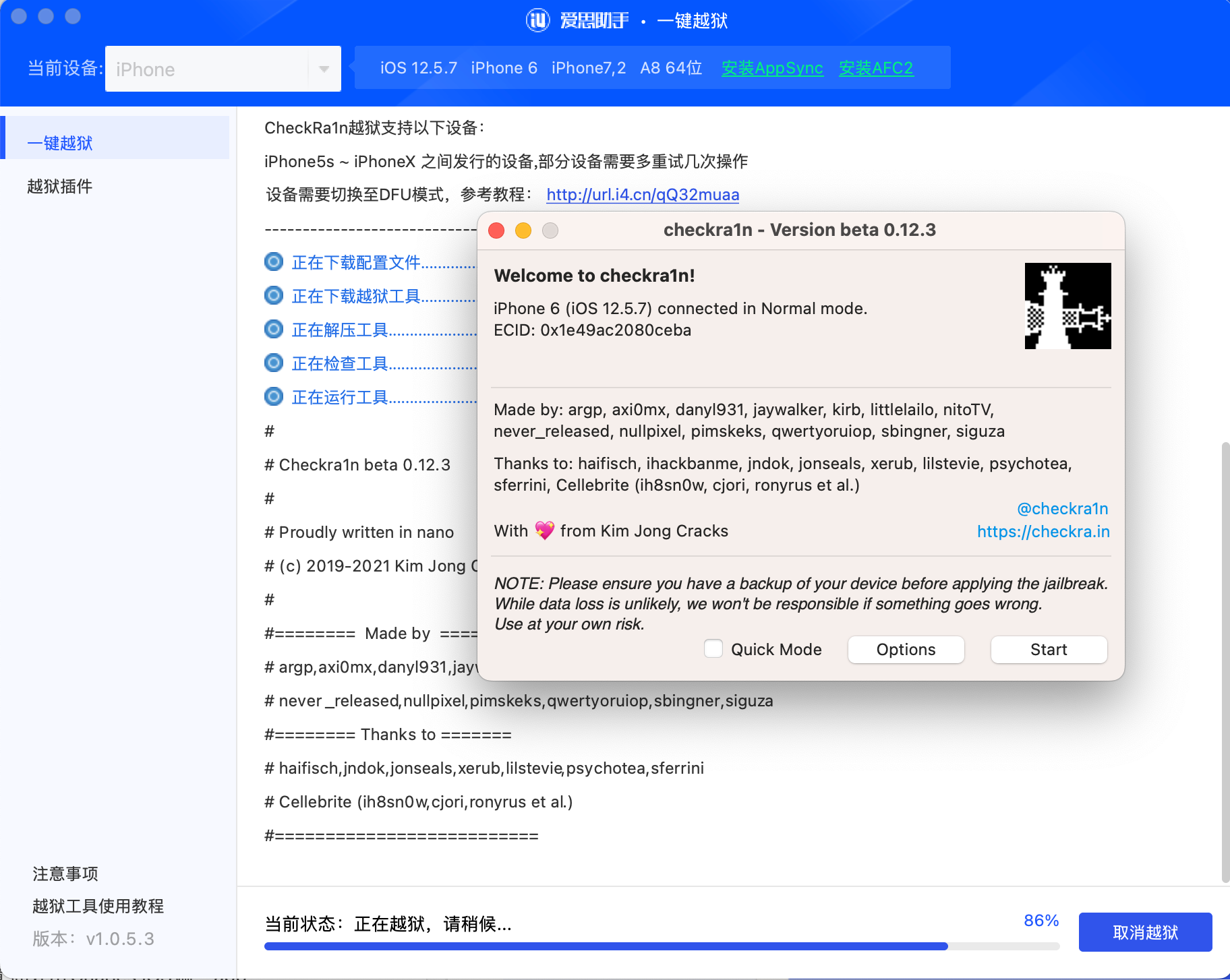This screenshot has height=980, width=1230.
Task: Click the 当前状态 status message text
Action: (388, 924)
